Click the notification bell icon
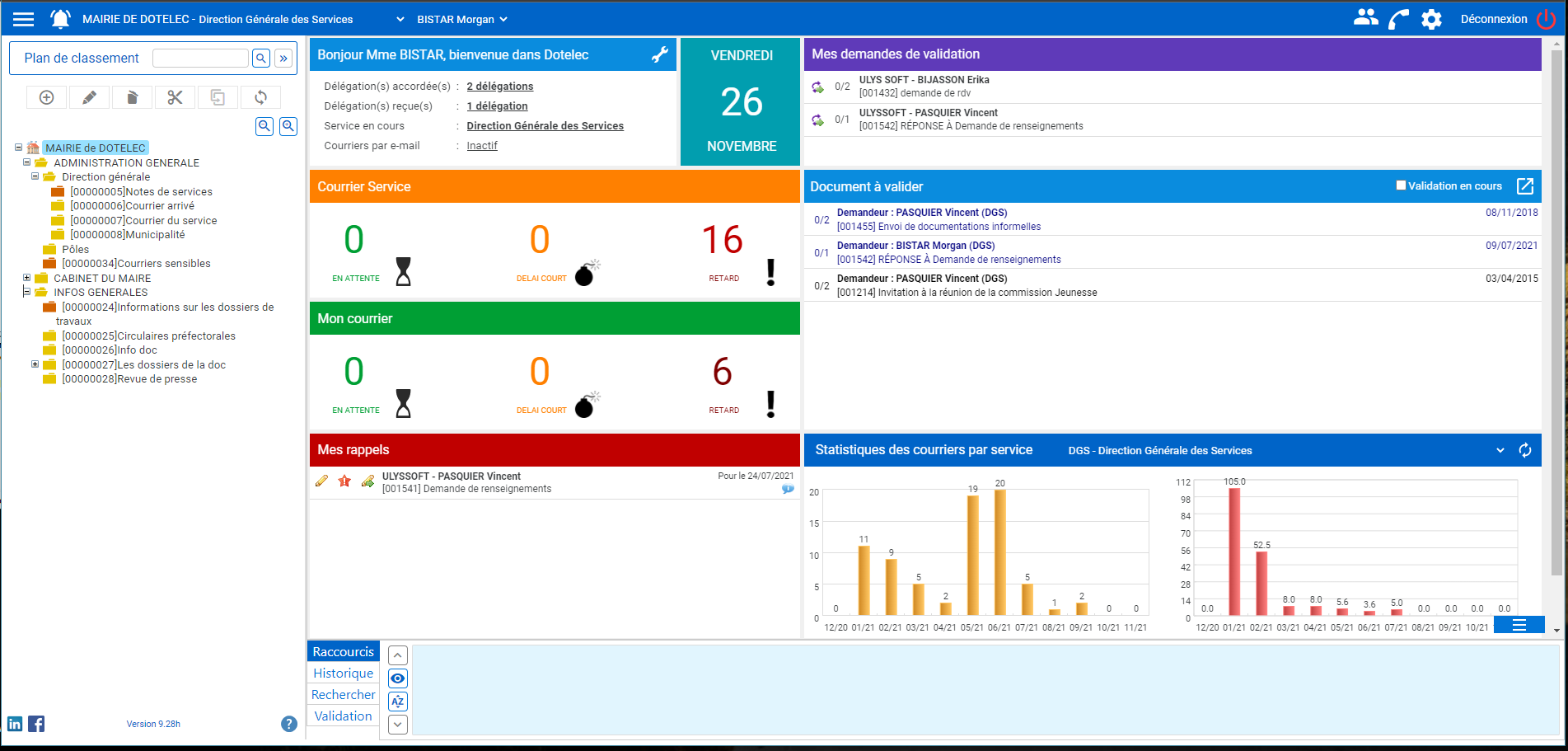Image resolution: width=1568 pixels, height=751 pixels. pos(60,19)
